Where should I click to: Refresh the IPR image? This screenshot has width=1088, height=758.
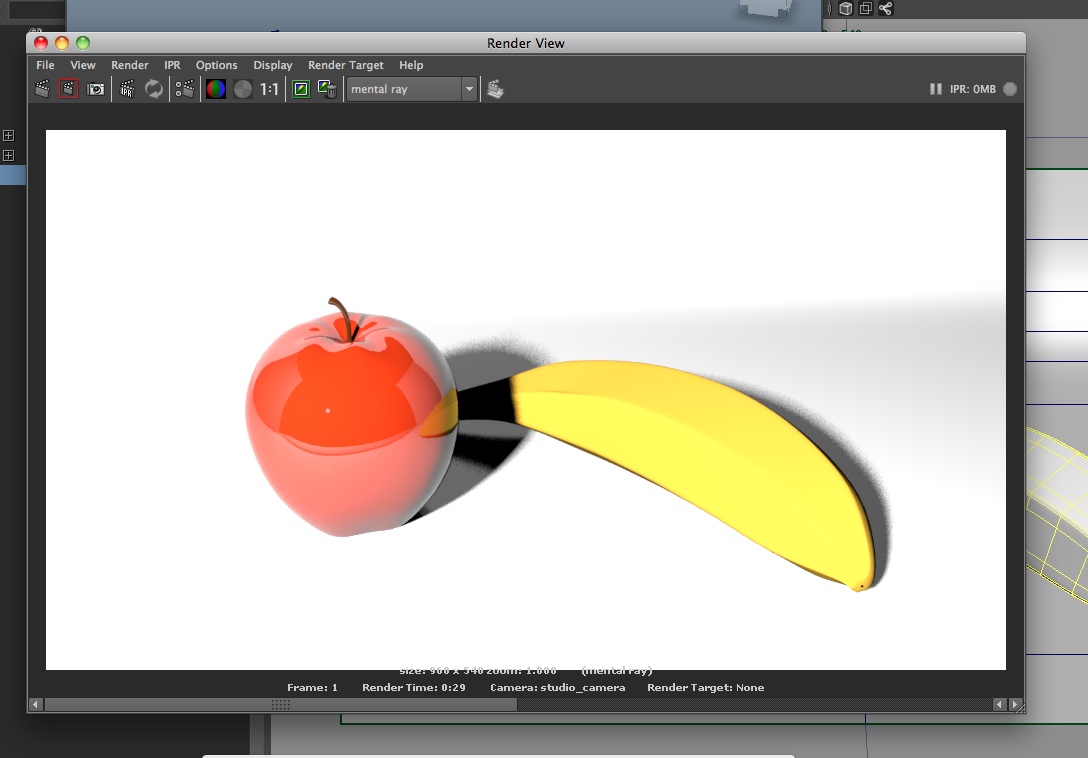pos(154,89)
